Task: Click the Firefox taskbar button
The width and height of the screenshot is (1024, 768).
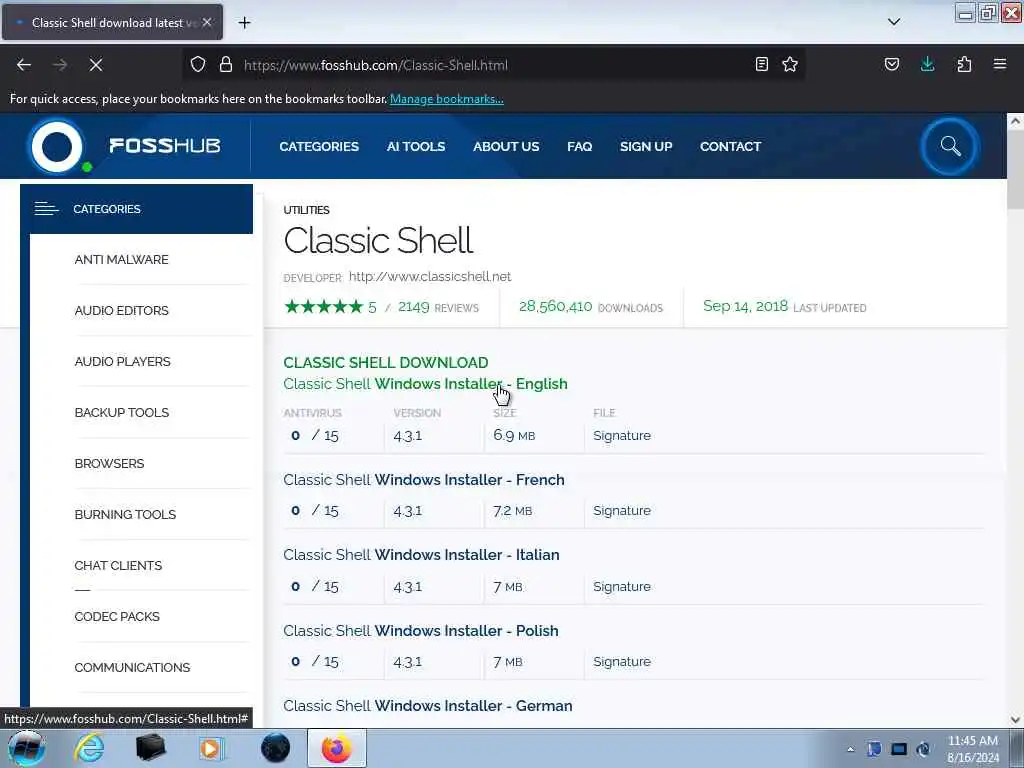Action: click(336, 748)
